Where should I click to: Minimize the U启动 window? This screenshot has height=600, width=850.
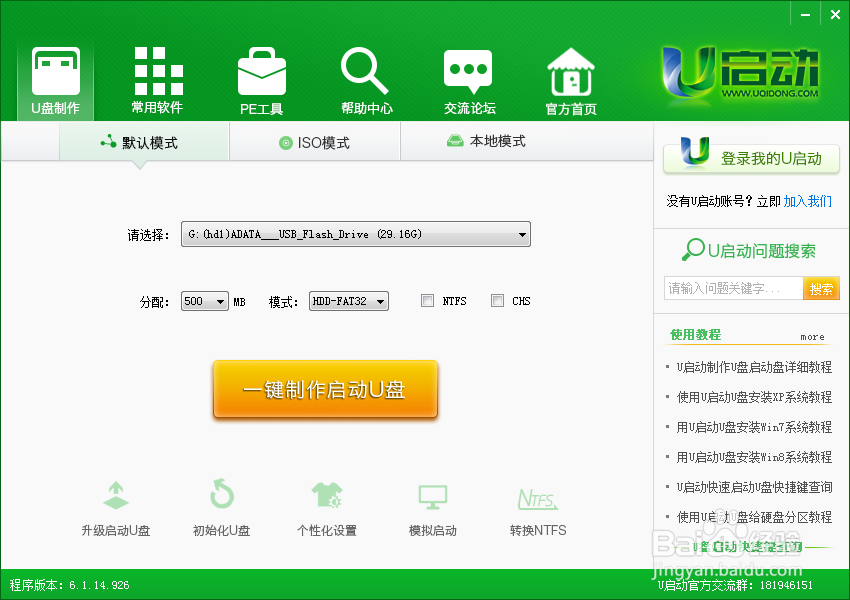point(806,15)
